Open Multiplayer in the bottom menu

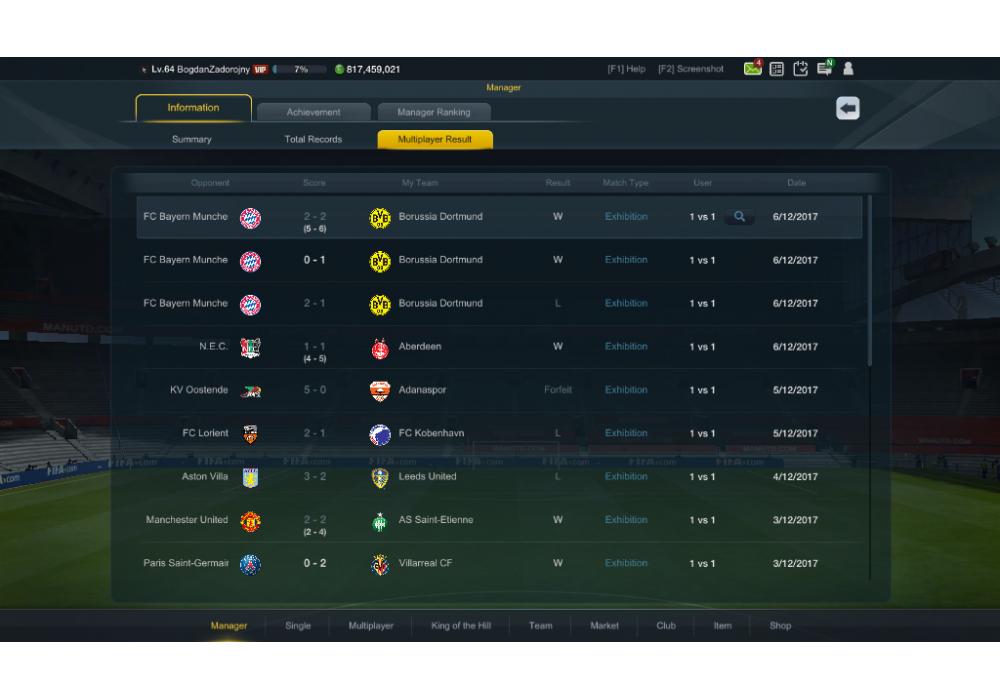coord(371,625)
